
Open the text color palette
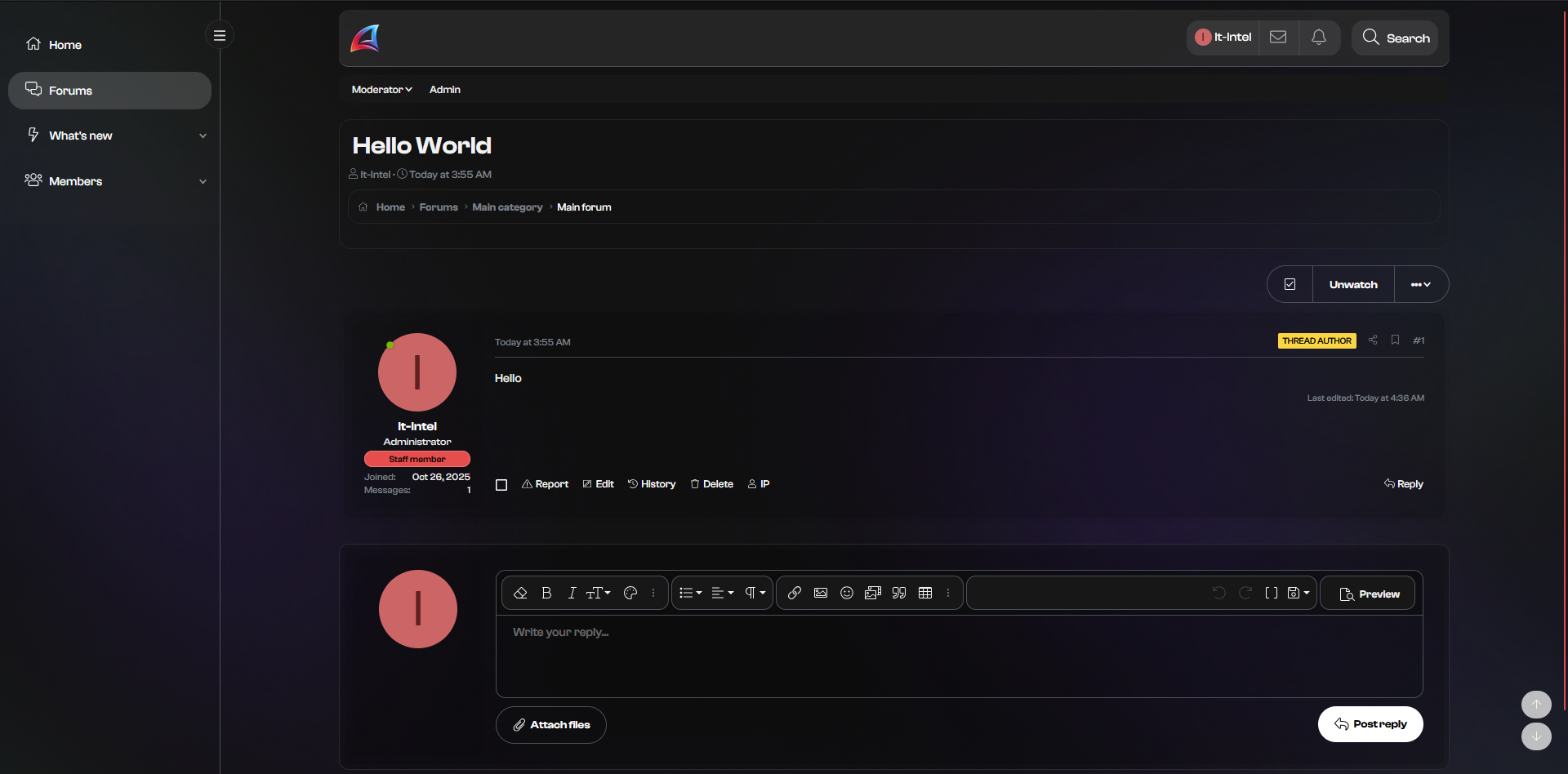click(630, 594)
